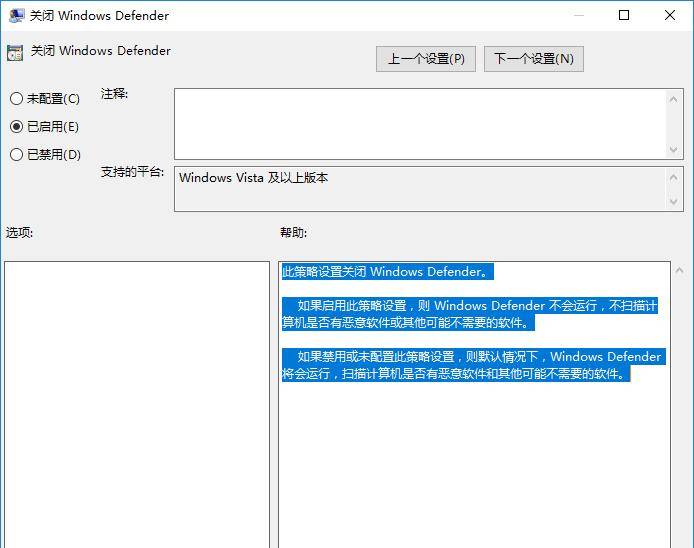The height and width of the screenshot is (548, 694).
Task: Click help paragraph starting 如果禁用或未配置此策略设置
Action: coord(474,365)
